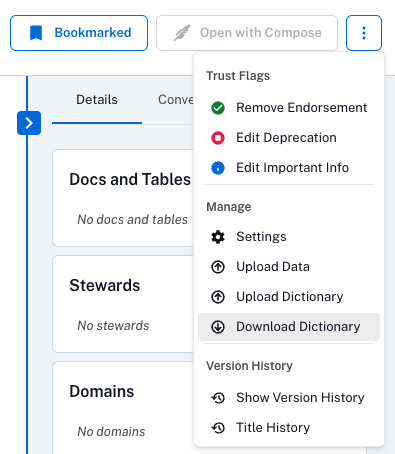
Task: Click the Upload Dictionary arrow icon
Action: click(218, 297)
